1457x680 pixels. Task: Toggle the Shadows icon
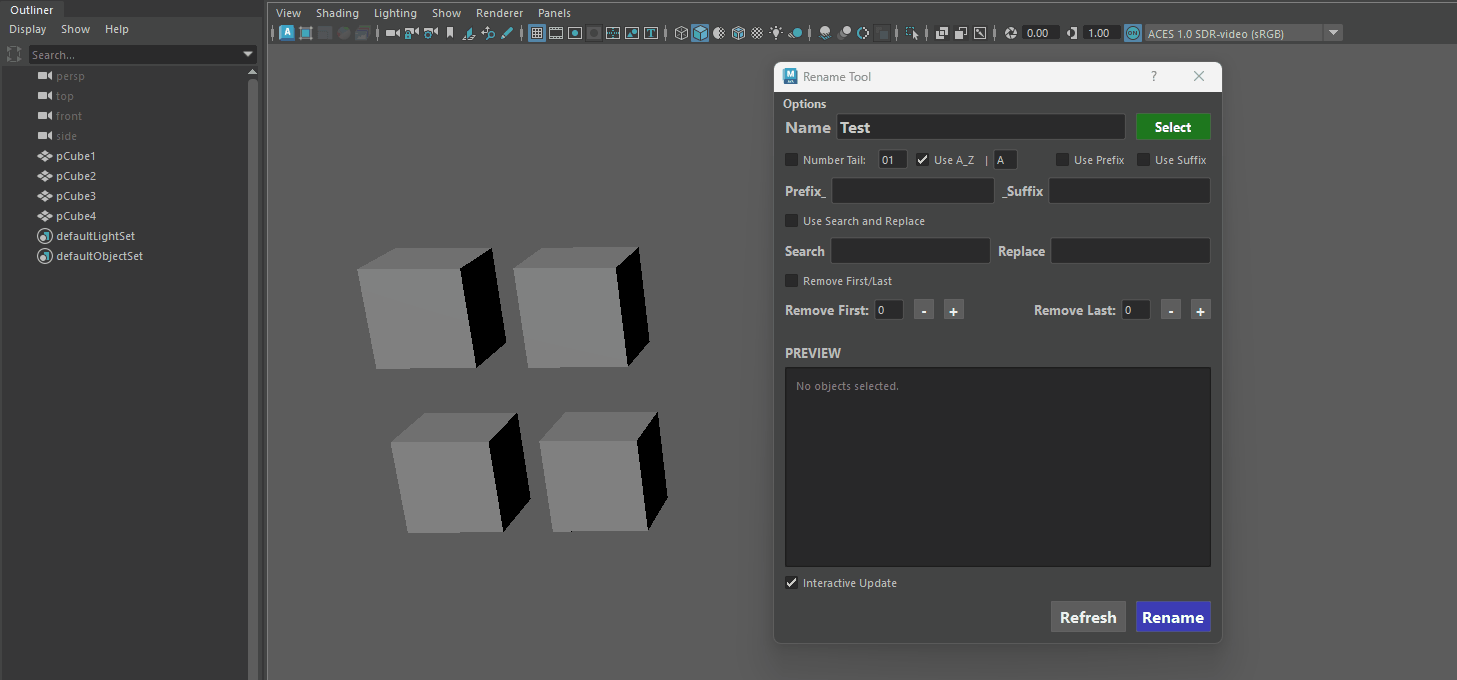[x=795, y=33]
